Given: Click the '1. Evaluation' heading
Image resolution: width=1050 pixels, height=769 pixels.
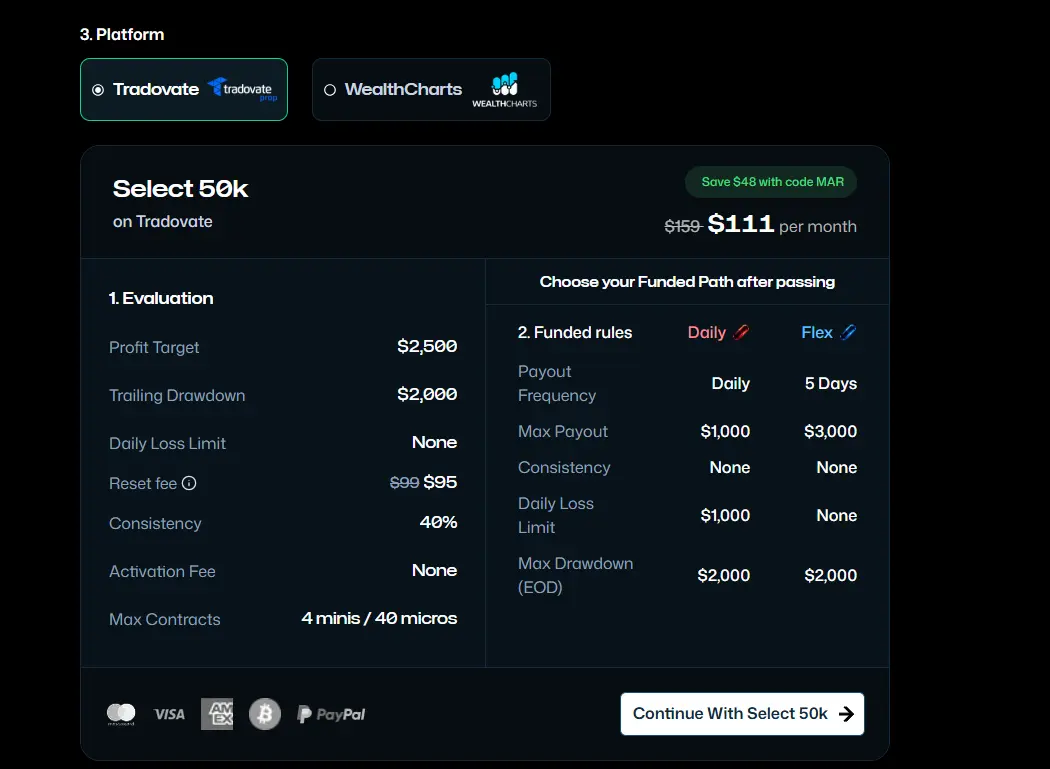Looking at the screenshot, I should pos(161,298).
